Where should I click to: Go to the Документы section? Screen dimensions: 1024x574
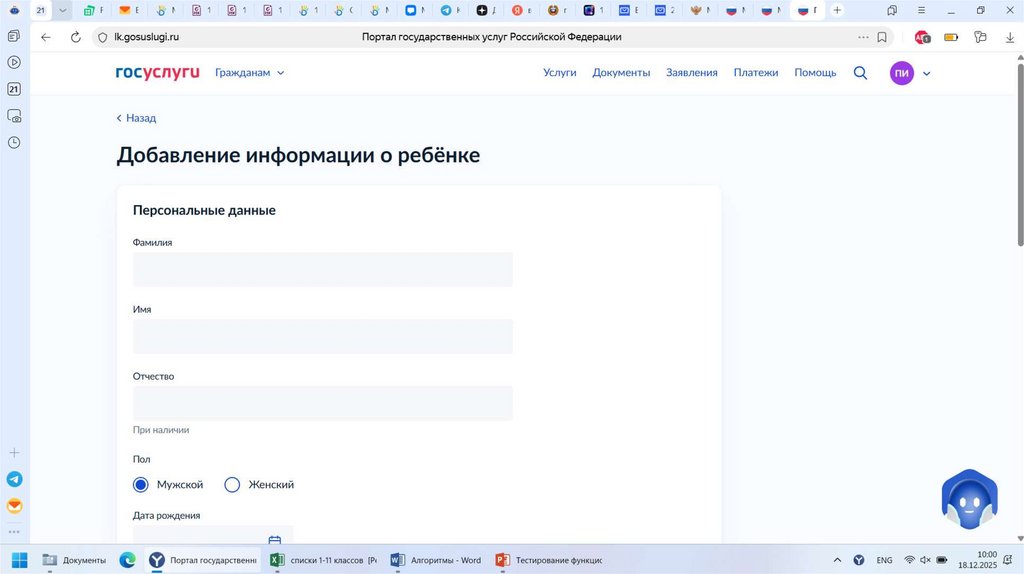621,73
